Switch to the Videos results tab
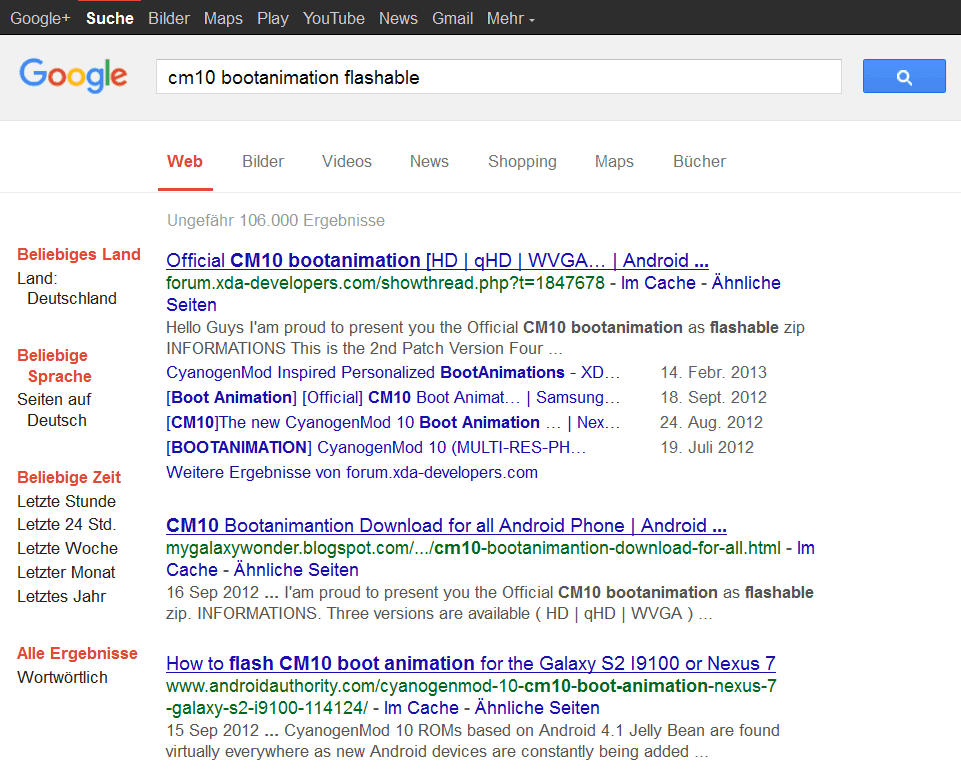Viewport: 961px width, 783px height. pos(347,162)
